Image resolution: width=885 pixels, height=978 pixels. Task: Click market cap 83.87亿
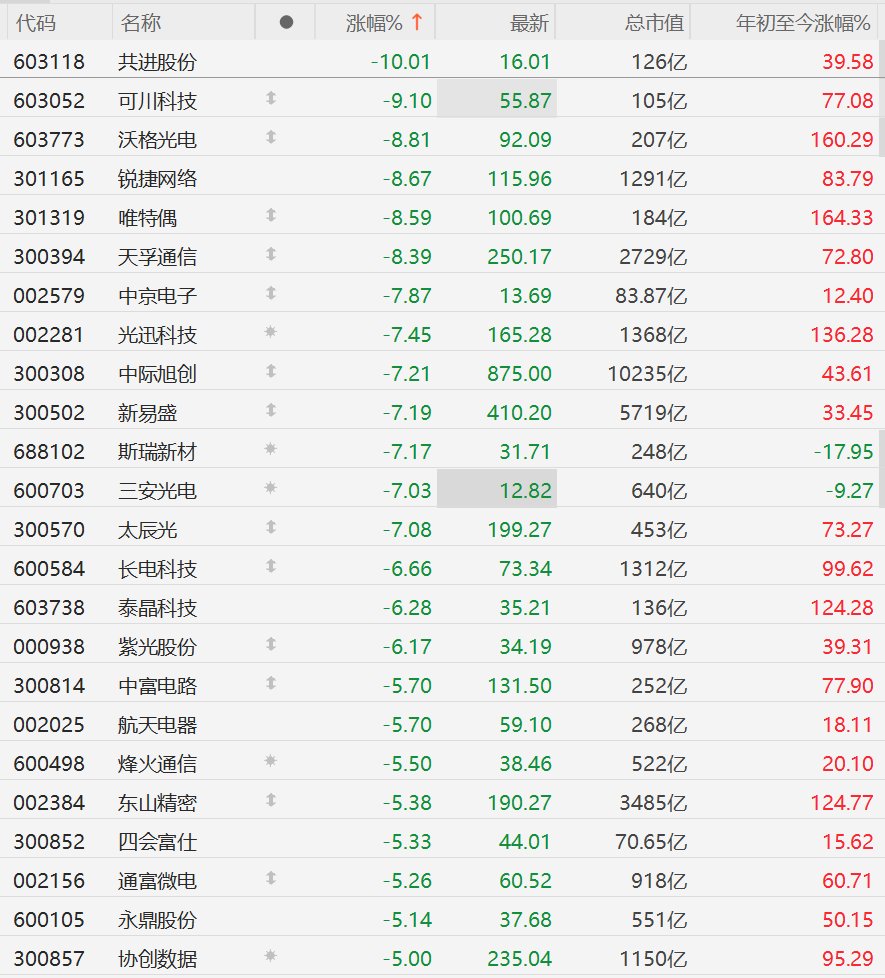(651, 296)
